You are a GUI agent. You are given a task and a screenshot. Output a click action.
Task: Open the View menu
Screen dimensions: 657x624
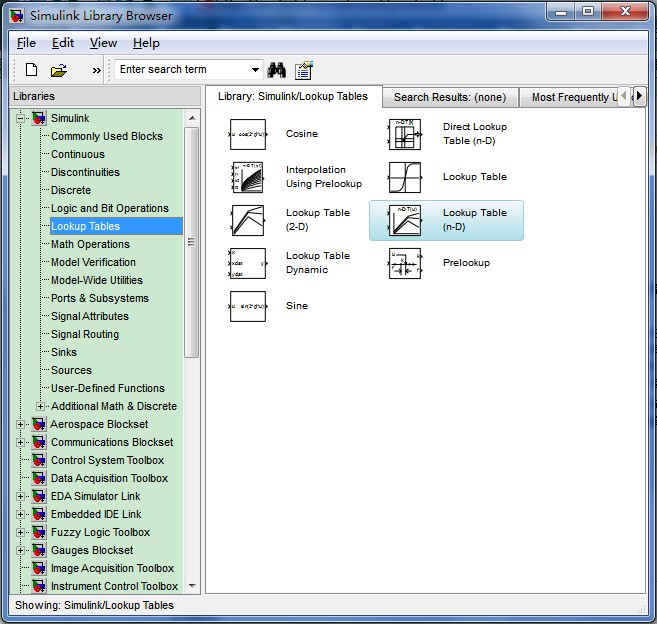(103, 43)
